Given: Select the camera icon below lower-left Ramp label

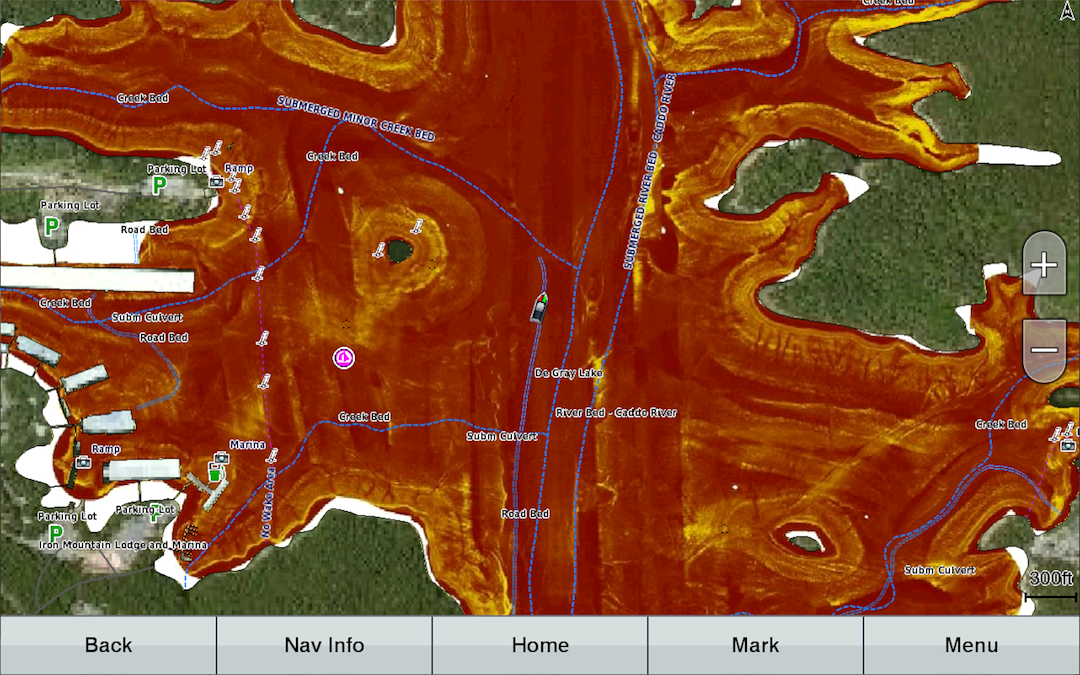Looking at the screenshot, I should click(x=83, y=462).
